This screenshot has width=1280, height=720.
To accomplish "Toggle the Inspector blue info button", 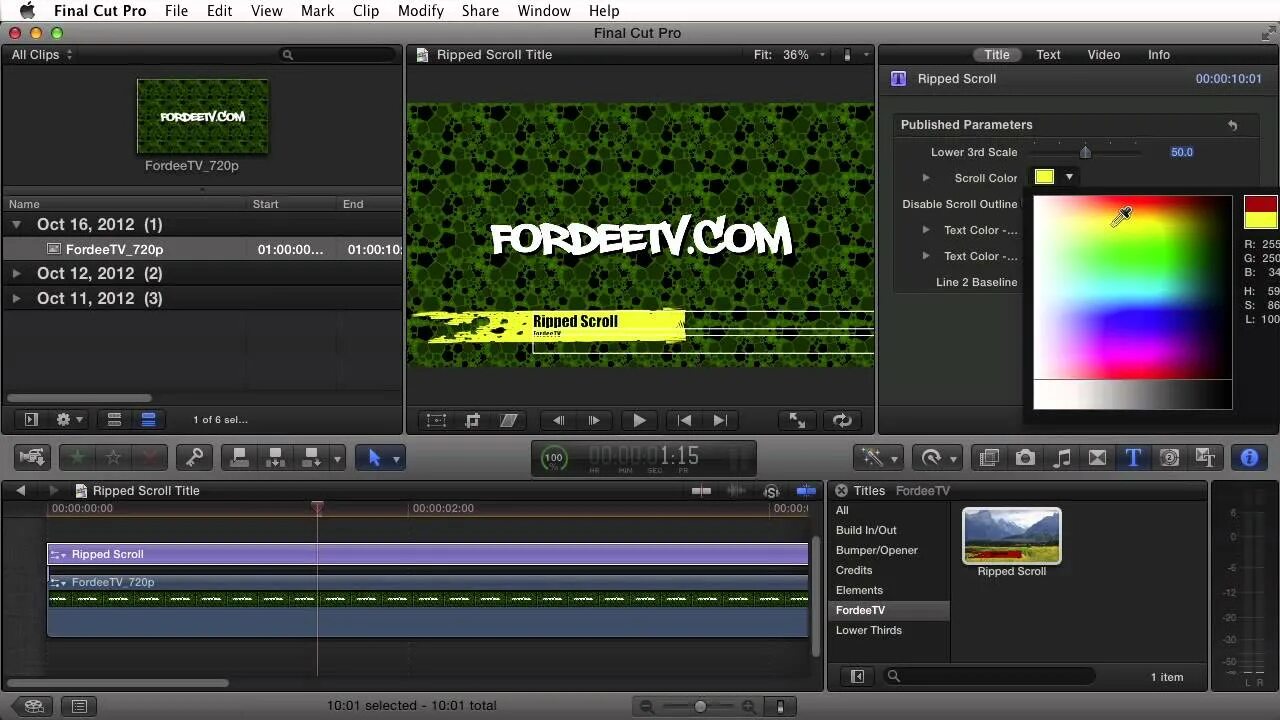I will (1249, 457).
